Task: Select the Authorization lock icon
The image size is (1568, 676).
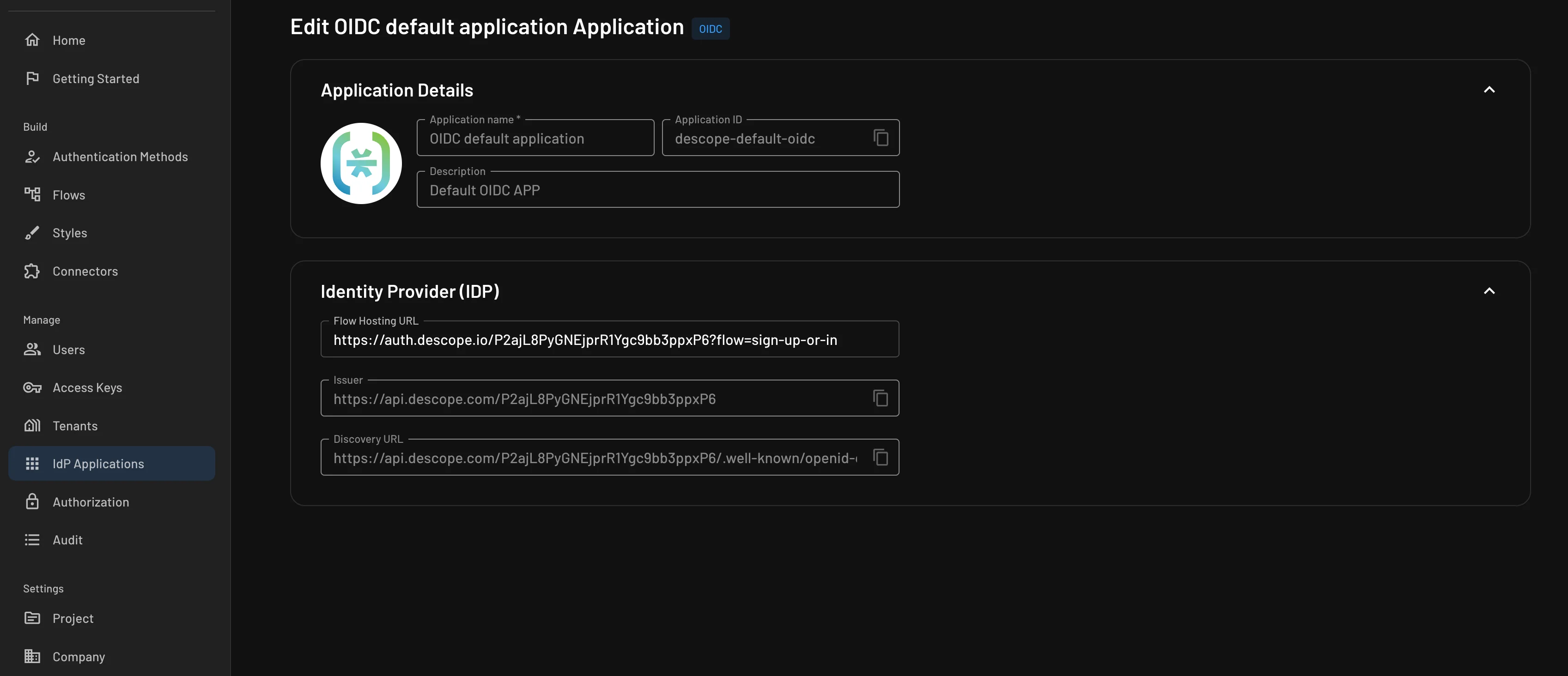Action: pyautogui.click(x=33, y=501)
